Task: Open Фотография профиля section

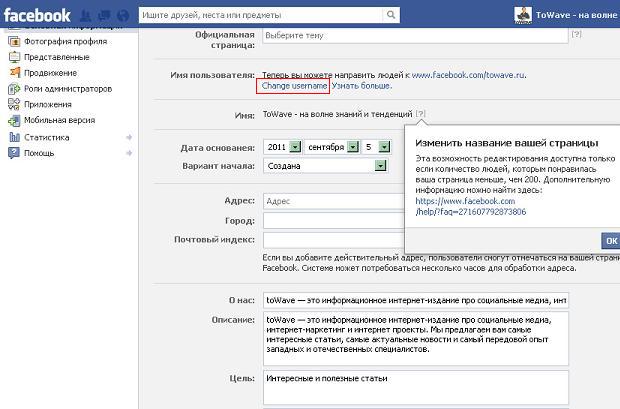Action: [66, 41]
